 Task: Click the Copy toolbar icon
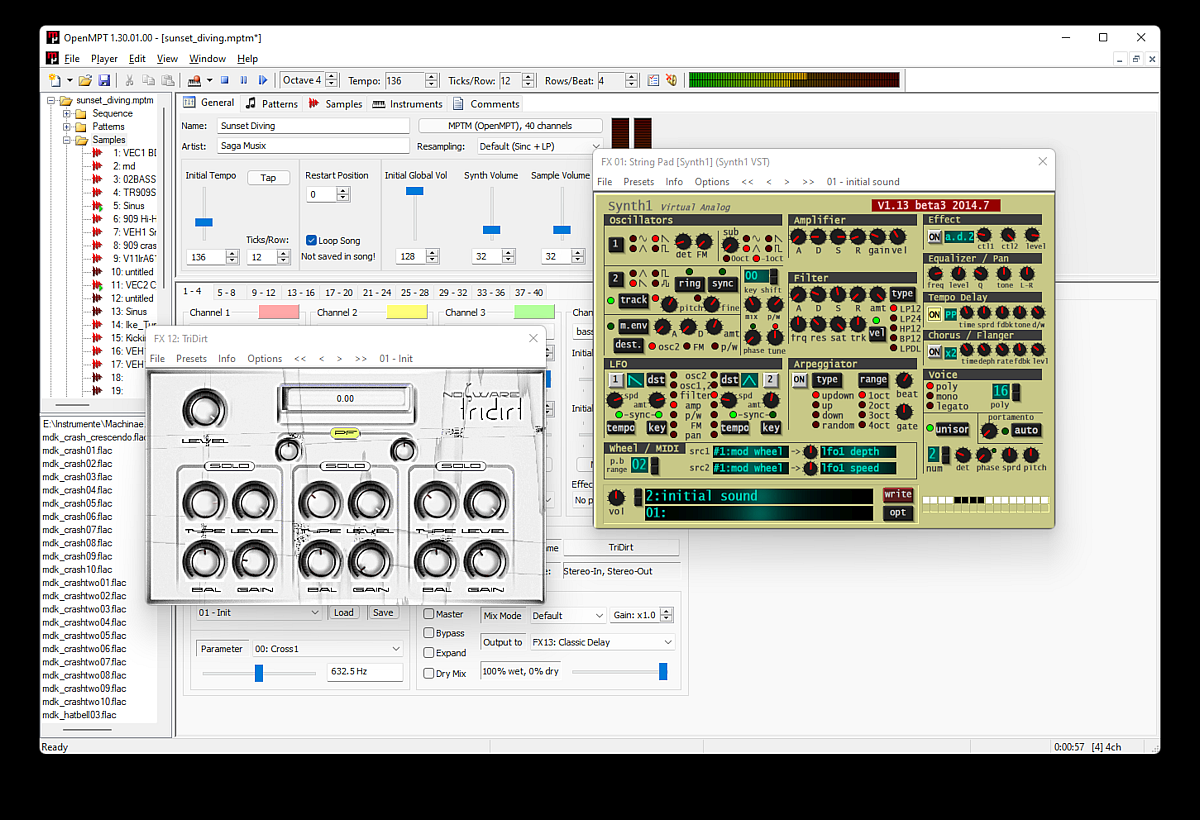pyautogui.click(x=148, y=80)
